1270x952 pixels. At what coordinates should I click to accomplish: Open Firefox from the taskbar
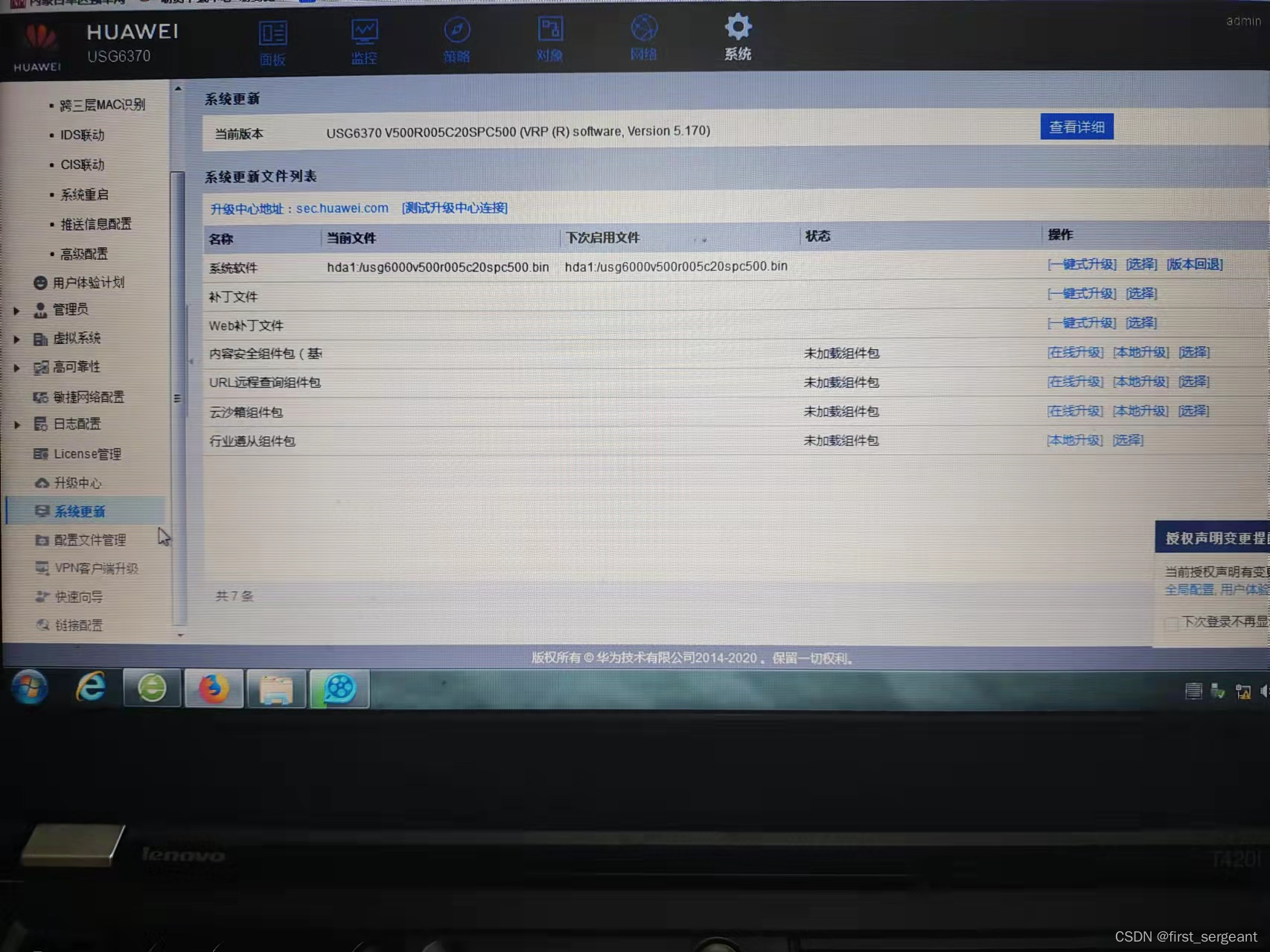point(214,689)
